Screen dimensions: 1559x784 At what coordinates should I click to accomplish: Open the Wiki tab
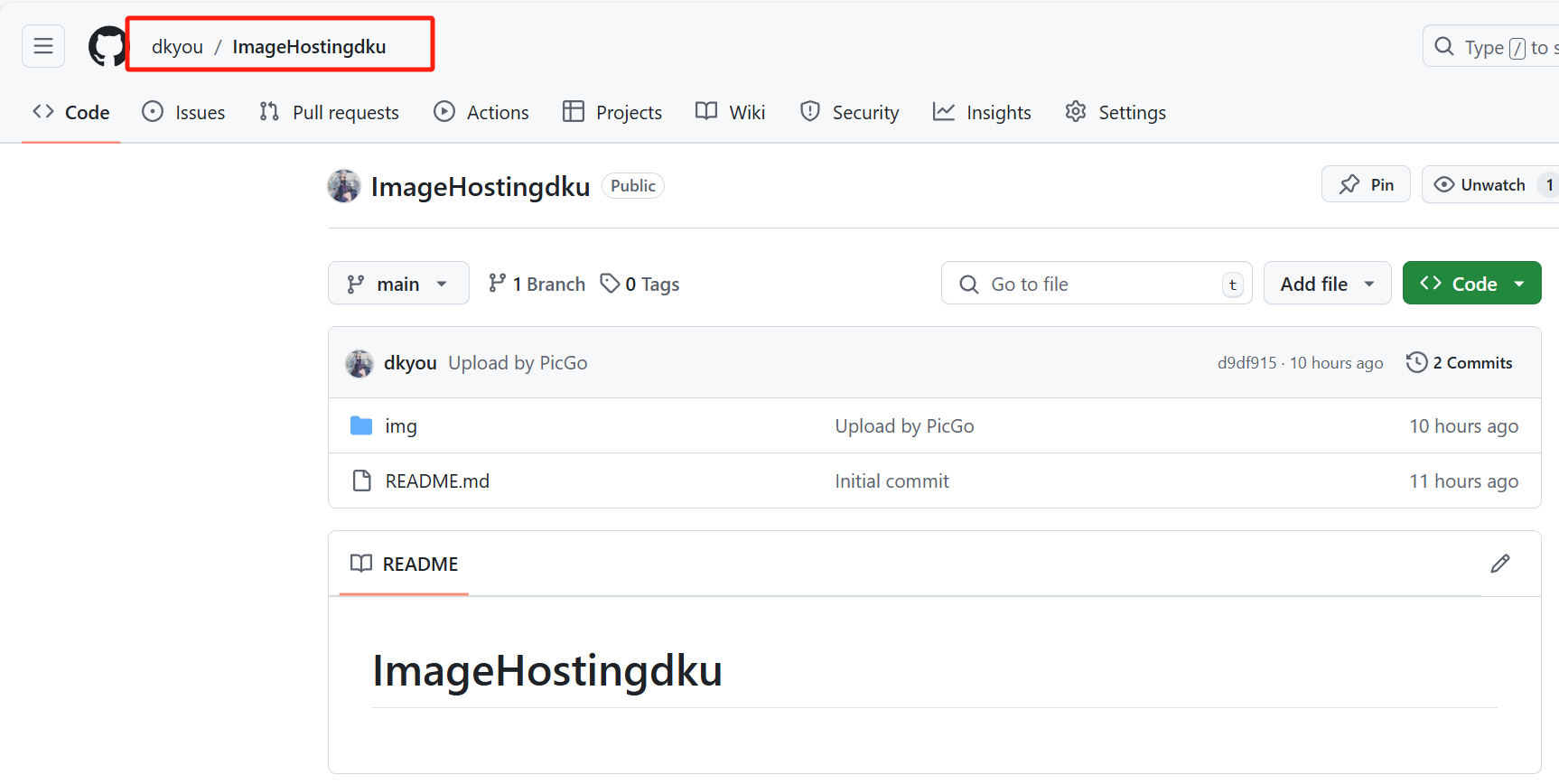(731, 112)
